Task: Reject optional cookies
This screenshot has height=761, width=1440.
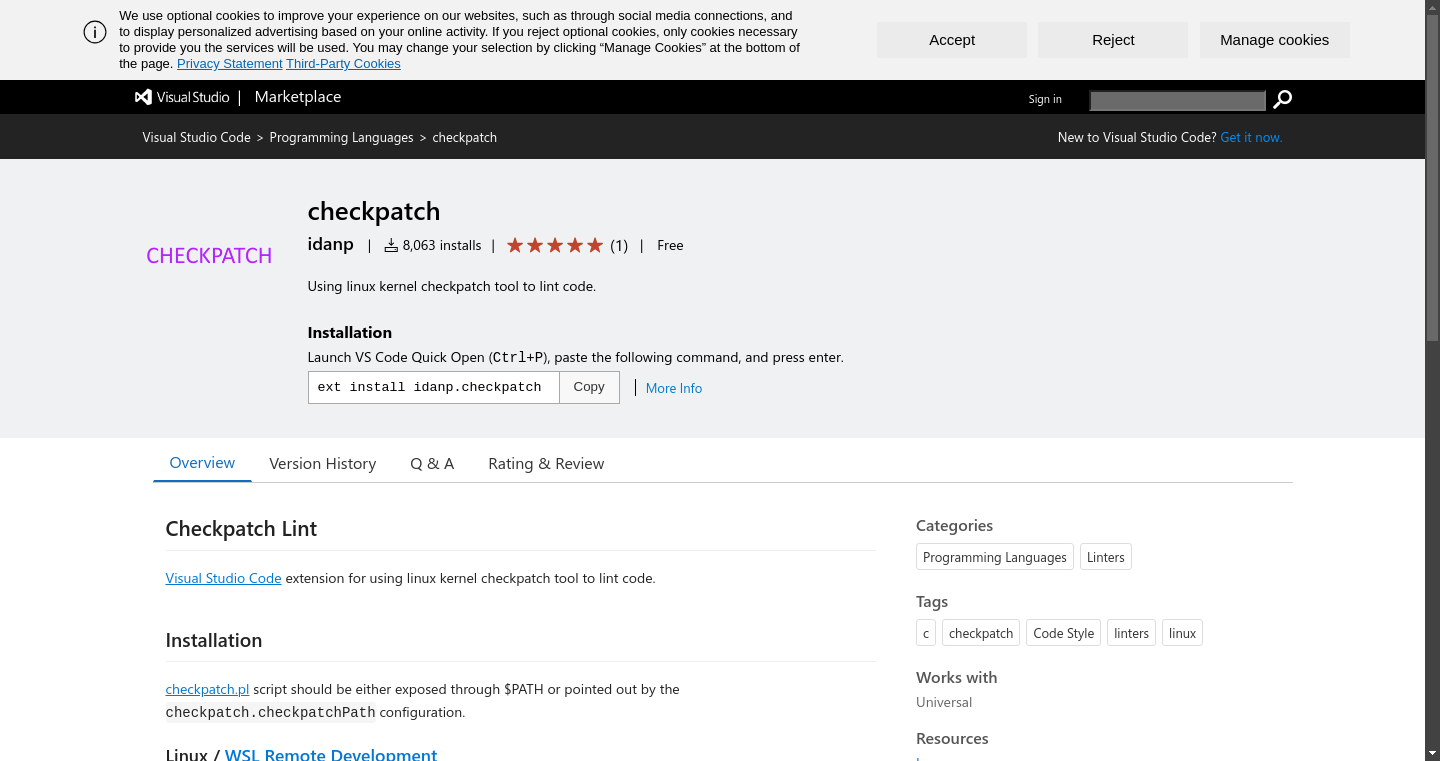Action: (1113, 40)
